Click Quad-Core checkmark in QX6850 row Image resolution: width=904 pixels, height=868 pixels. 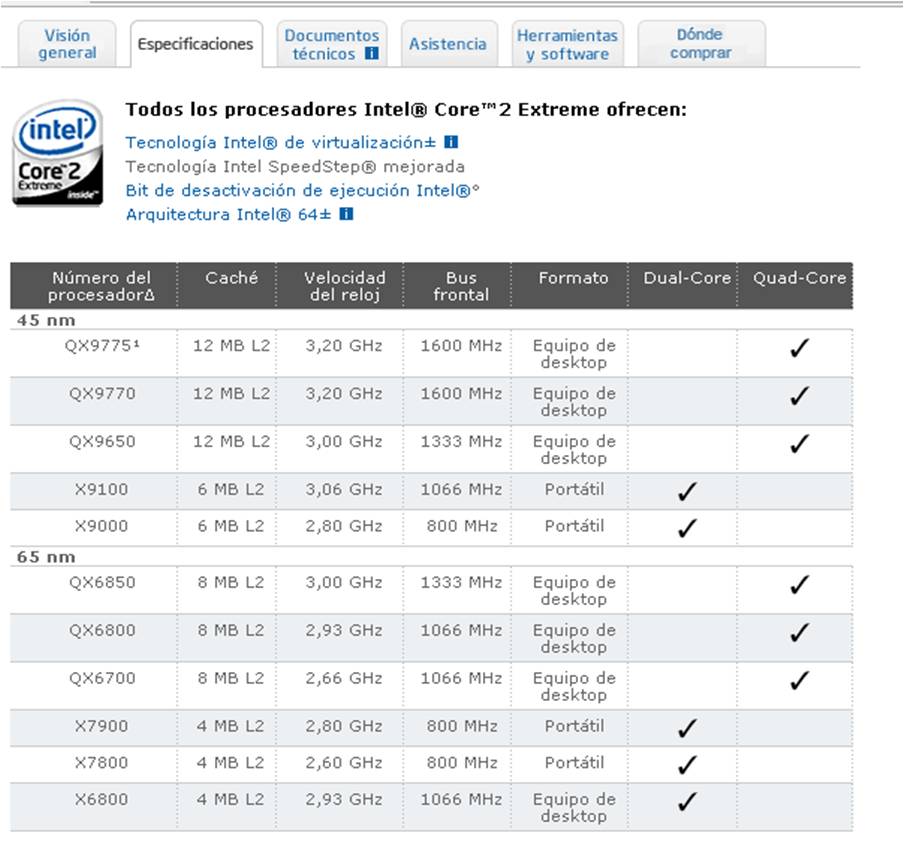tap(800, 584)
